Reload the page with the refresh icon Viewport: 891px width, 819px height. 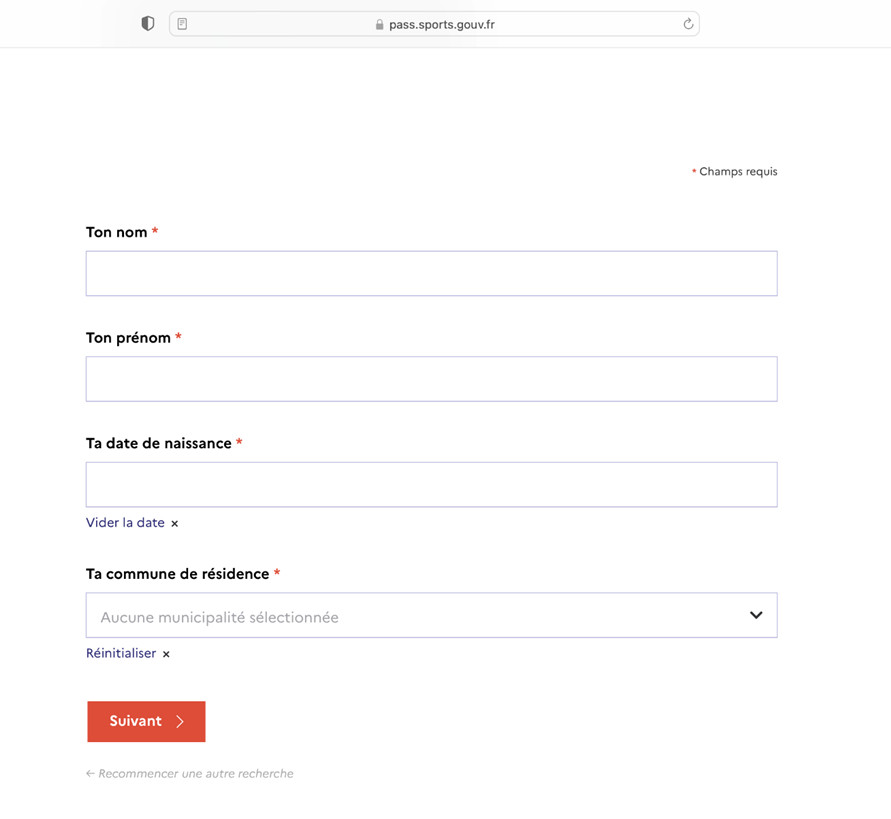point(688,24)
